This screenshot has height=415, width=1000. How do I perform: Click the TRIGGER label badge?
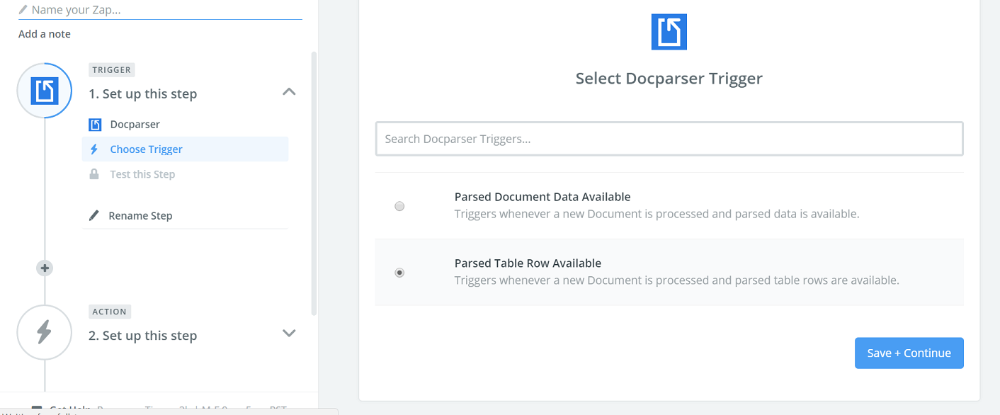[x=112, y=70]
